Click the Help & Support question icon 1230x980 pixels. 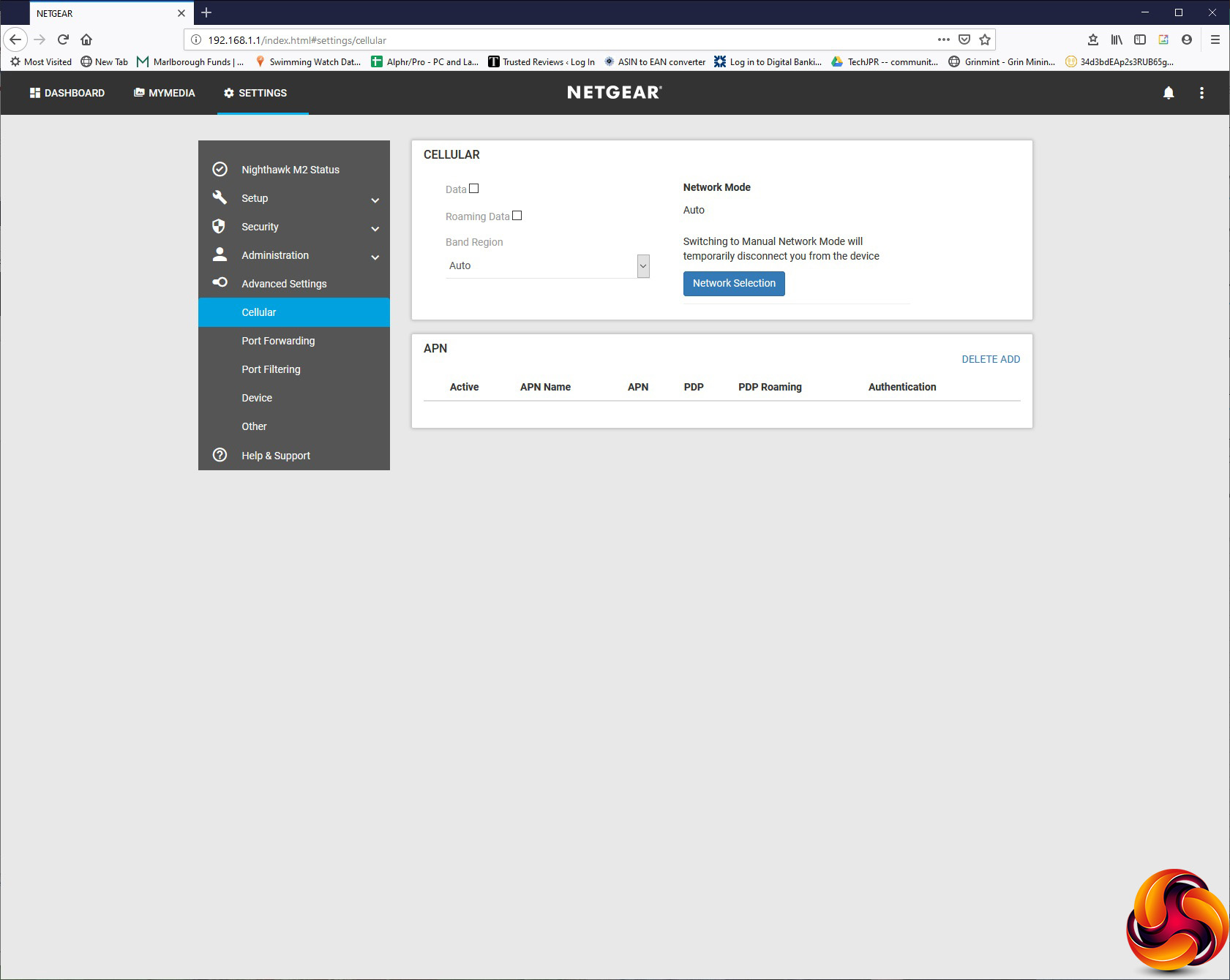(x=220, y=455)
